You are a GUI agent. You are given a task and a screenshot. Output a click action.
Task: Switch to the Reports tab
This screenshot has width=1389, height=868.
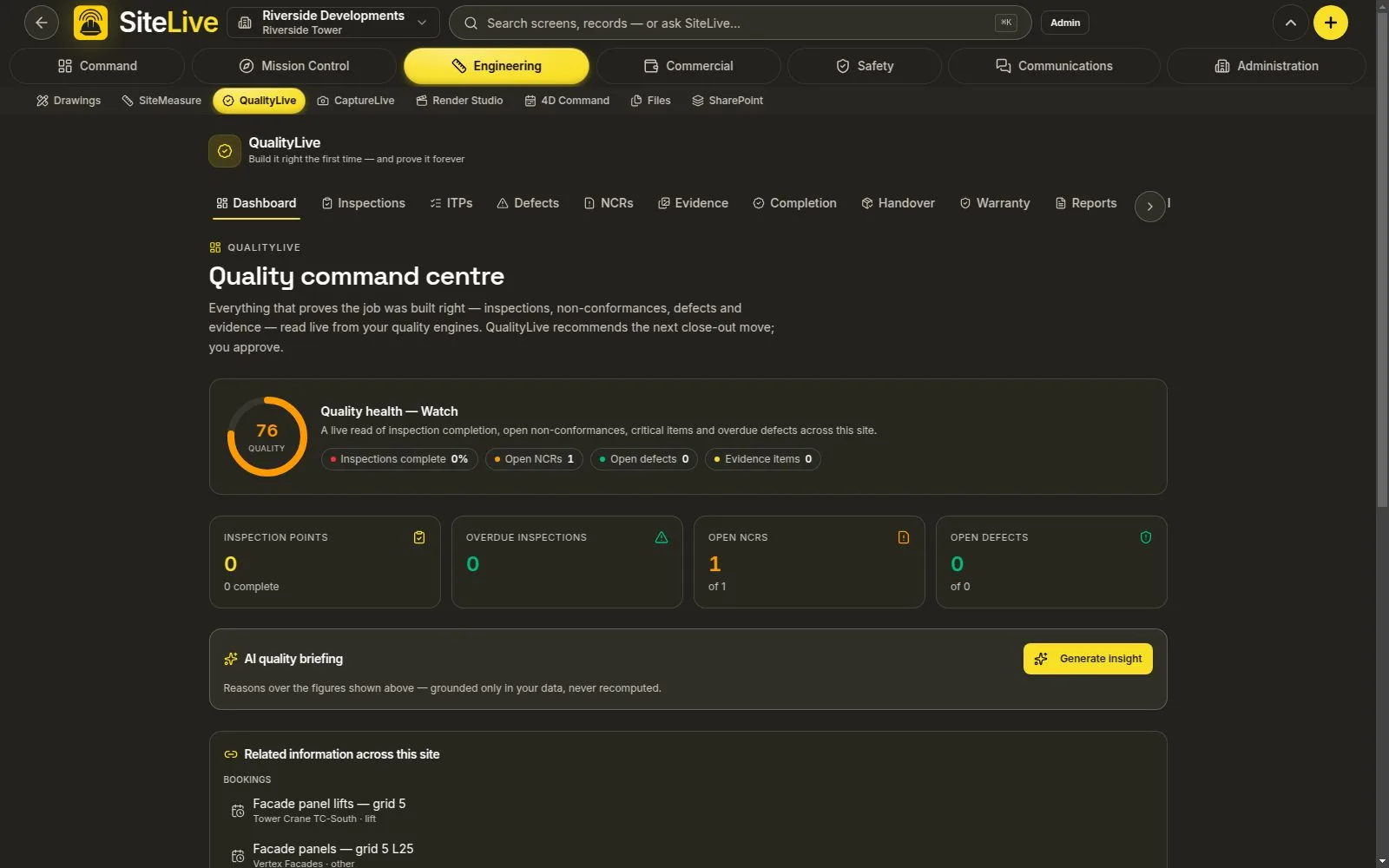(1086, 203)
